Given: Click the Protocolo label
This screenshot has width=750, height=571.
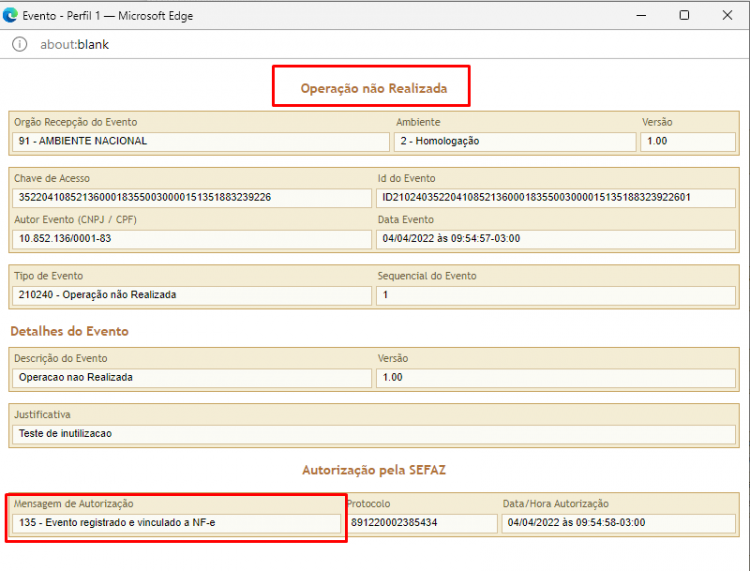Looking at the screenshot, I should point(369,504).
